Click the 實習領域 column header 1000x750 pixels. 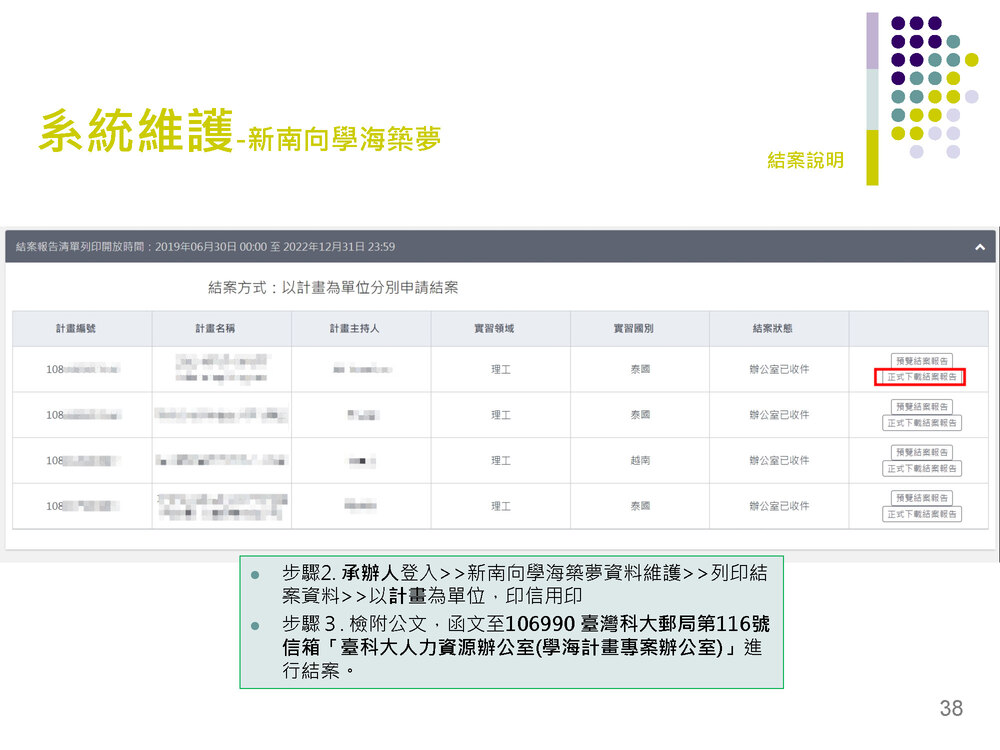500,328
